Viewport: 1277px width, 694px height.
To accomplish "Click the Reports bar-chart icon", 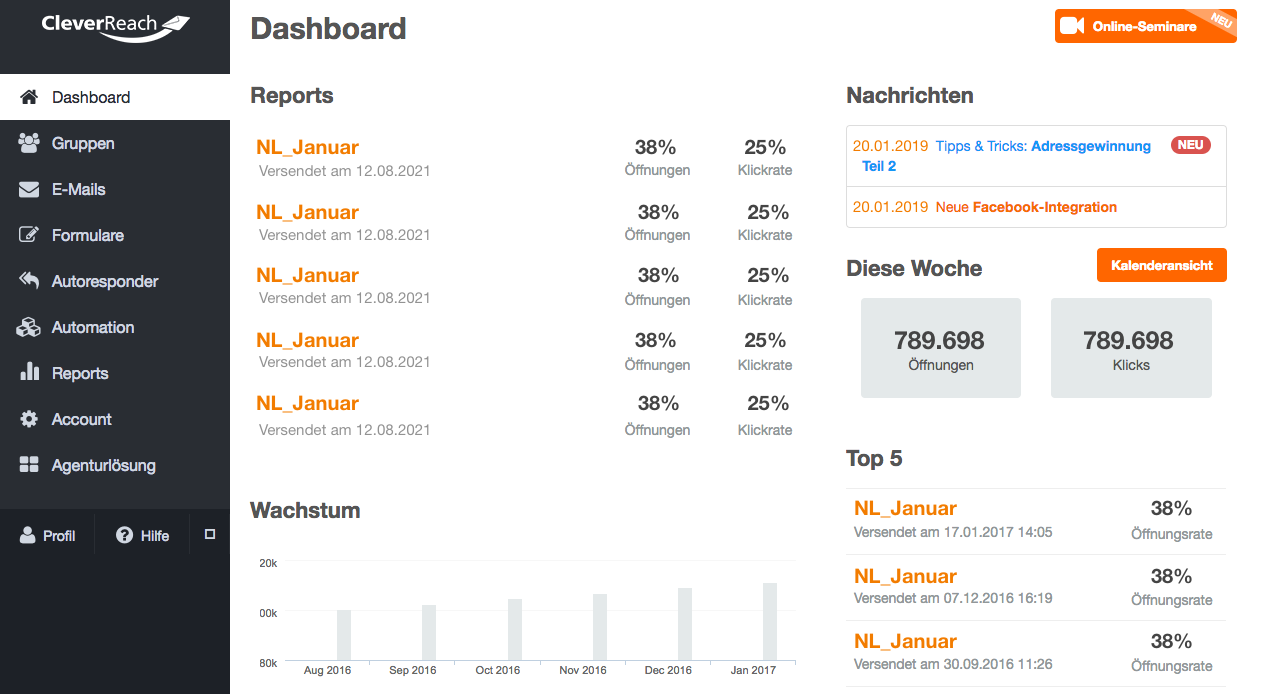I will (x=29, y=373).
